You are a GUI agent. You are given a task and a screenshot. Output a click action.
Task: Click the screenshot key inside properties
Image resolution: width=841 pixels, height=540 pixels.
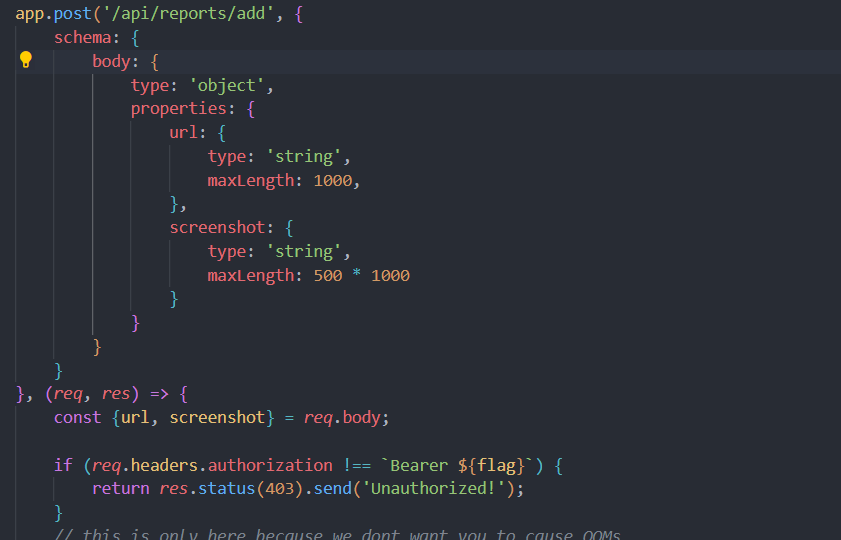pyautogui.click(x=217, y=227)
